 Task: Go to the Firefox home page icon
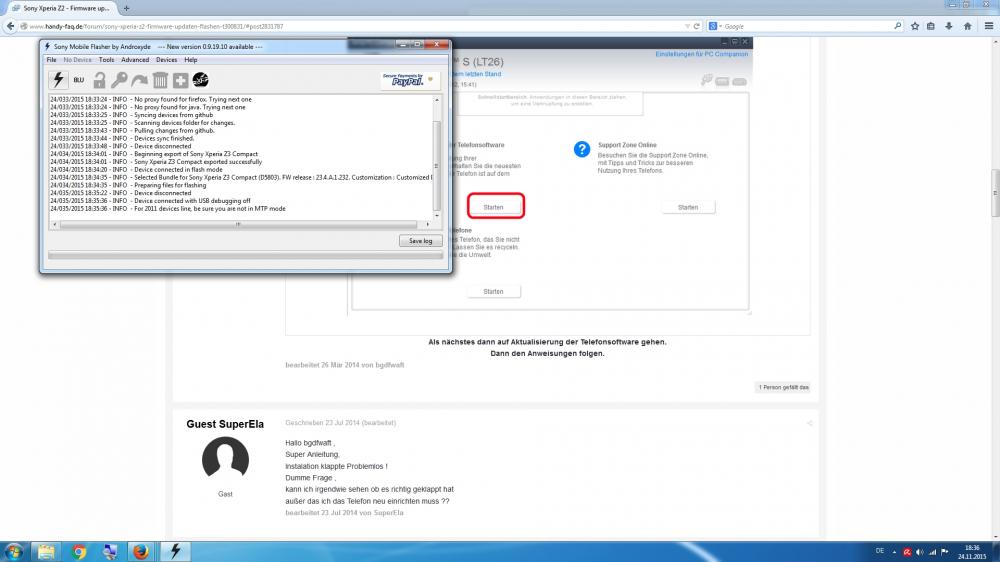[965, 26]
